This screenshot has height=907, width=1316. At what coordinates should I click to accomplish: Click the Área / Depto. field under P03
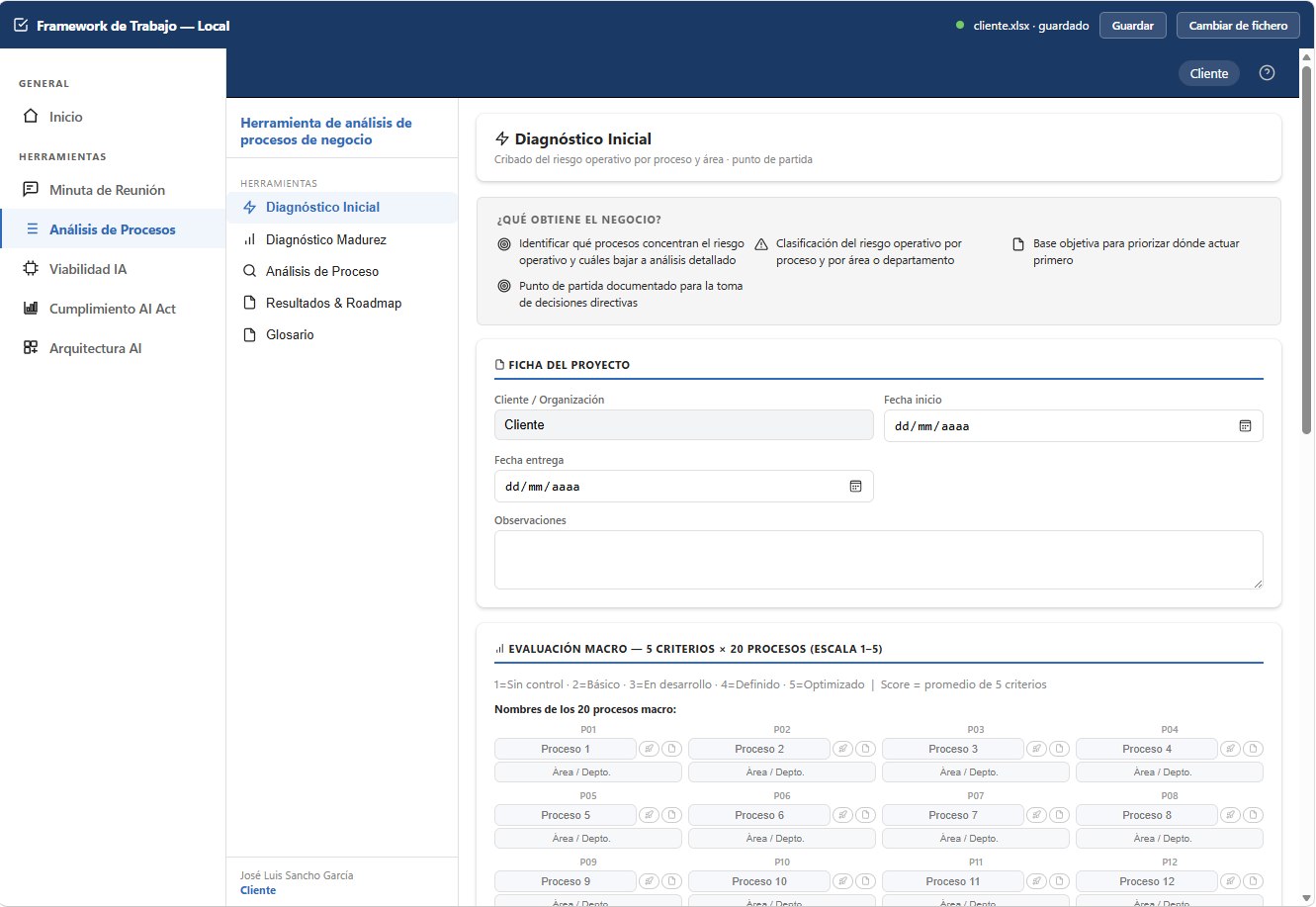pos(976,772)
